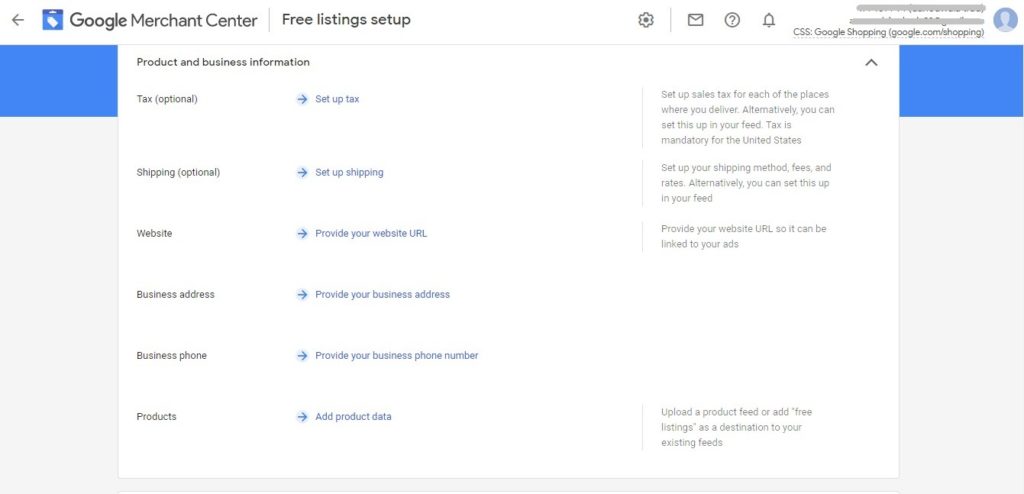
Task: Open the notifications bell icon
Action: click(769, 20)
